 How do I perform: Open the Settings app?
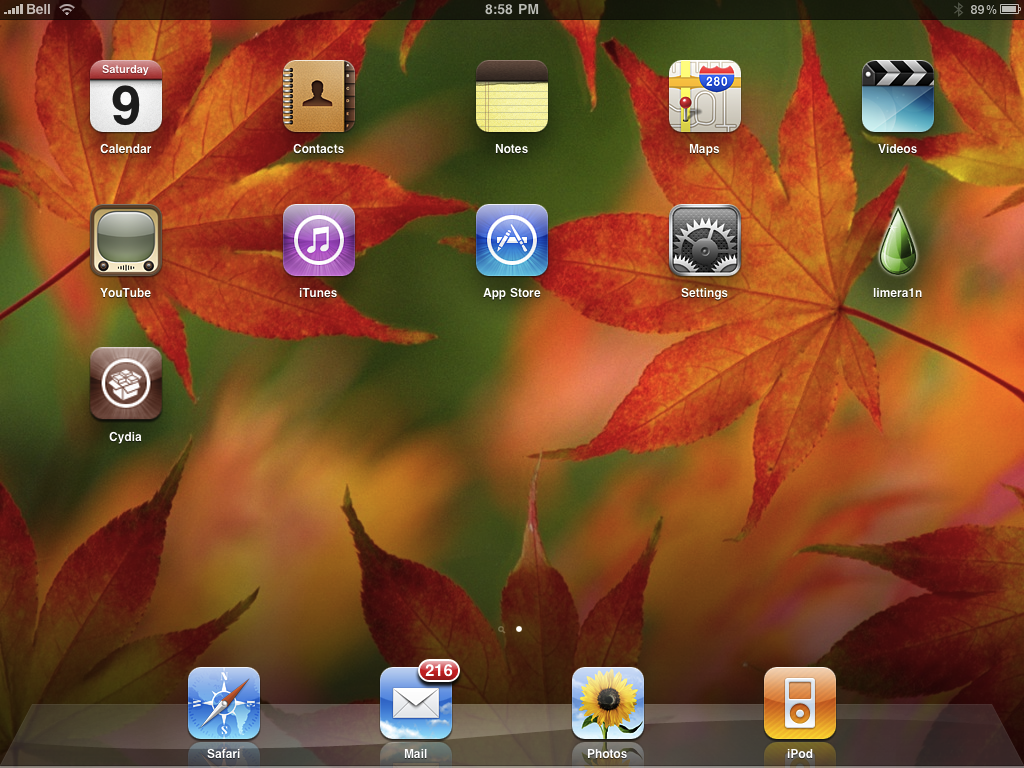coord(704,240)
